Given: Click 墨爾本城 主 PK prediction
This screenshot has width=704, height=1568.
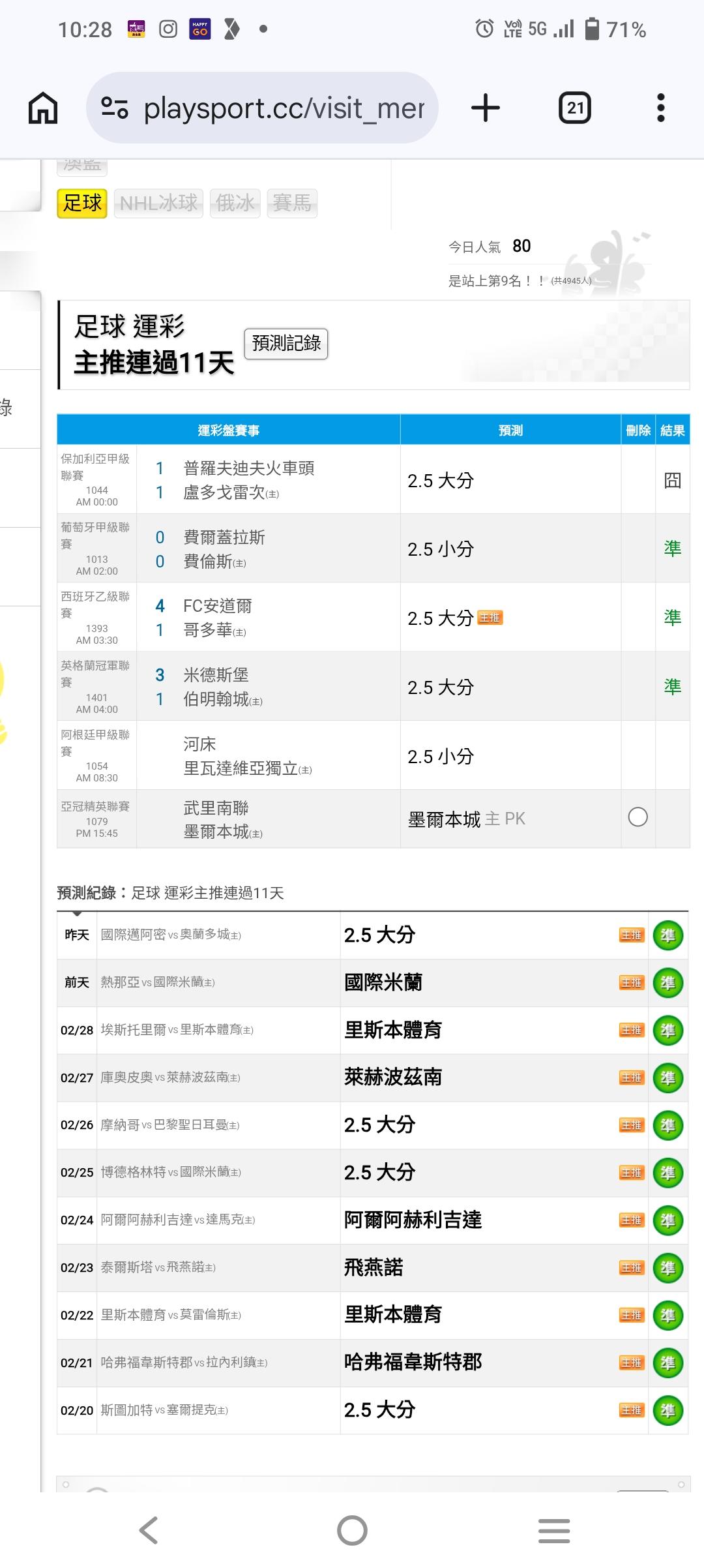Looking at the screenshot, I should click(466, 819).
